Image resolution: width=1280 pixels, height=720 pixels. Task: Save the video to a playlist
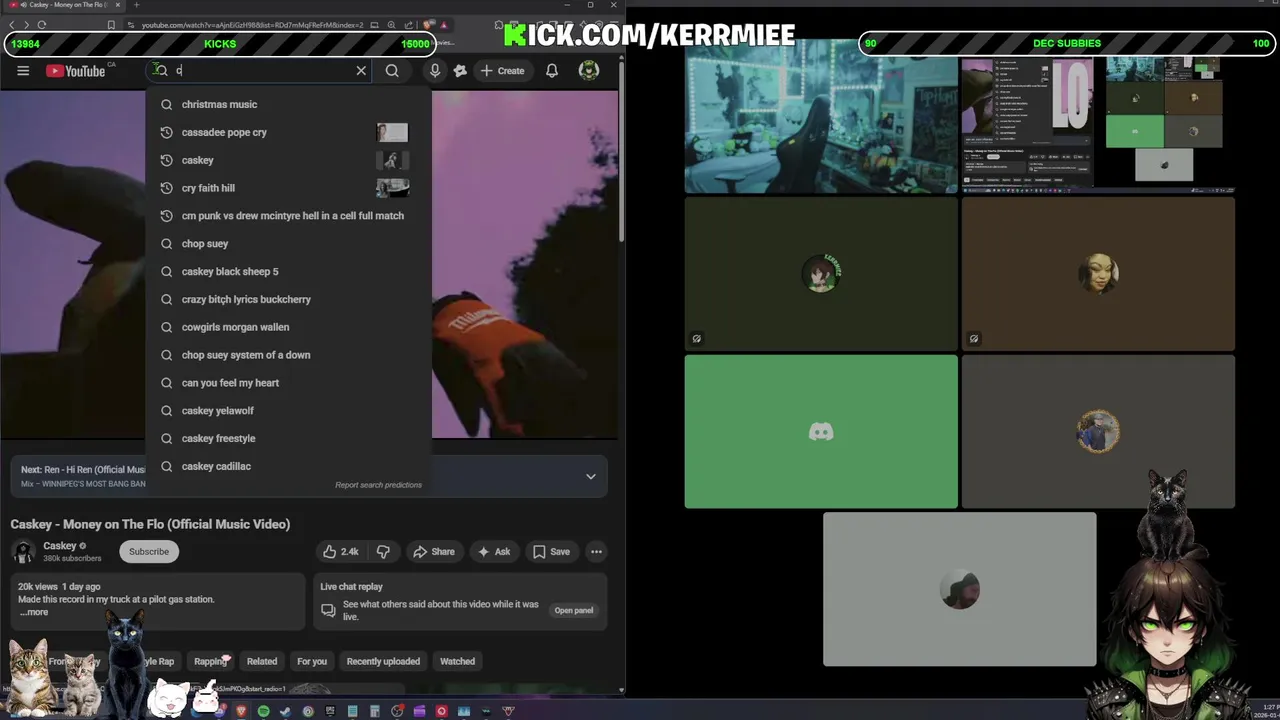pyautogui.click(x=551, y=551)
